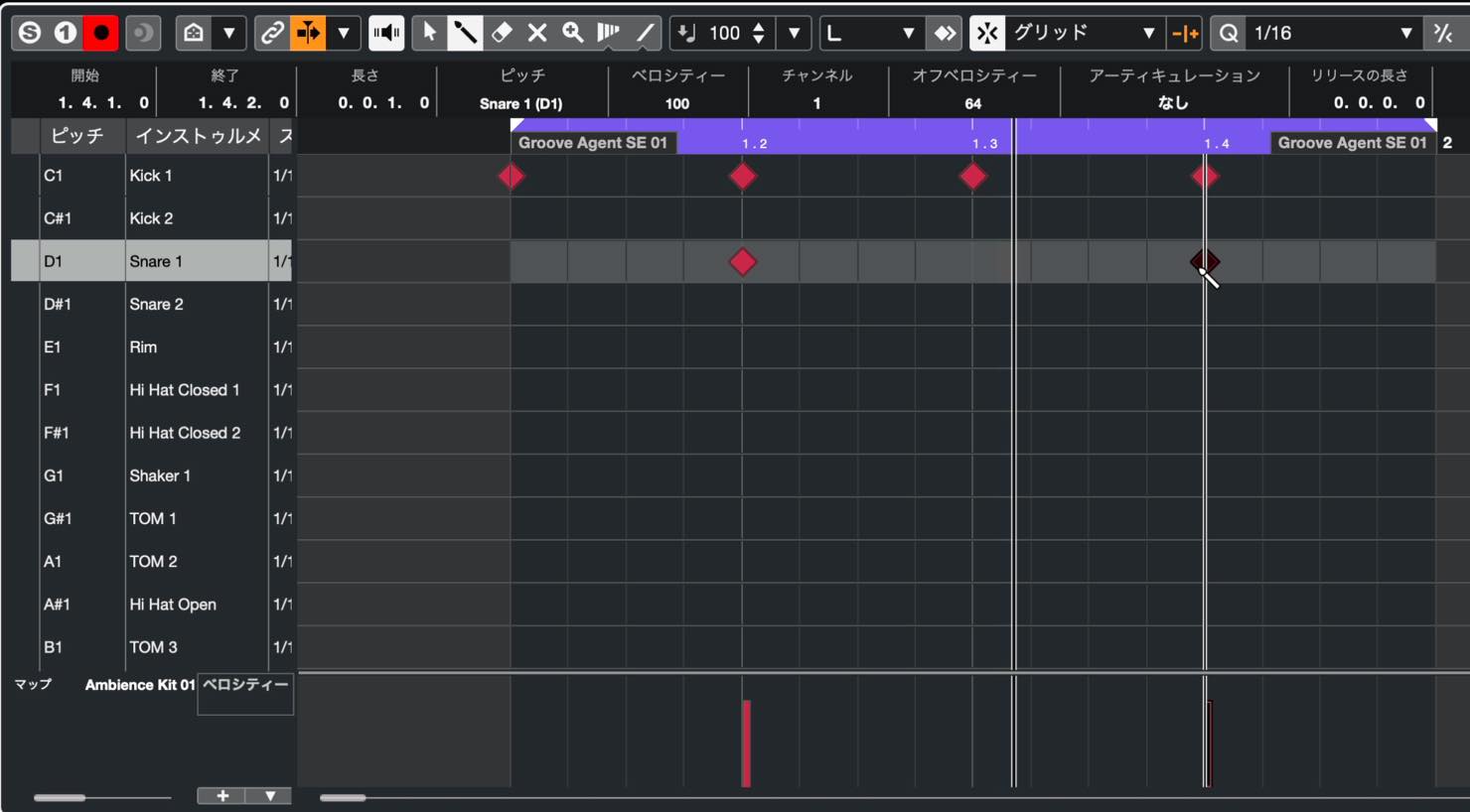
Task: Select the Zoom magnifier tool
Action: point(573,33)
